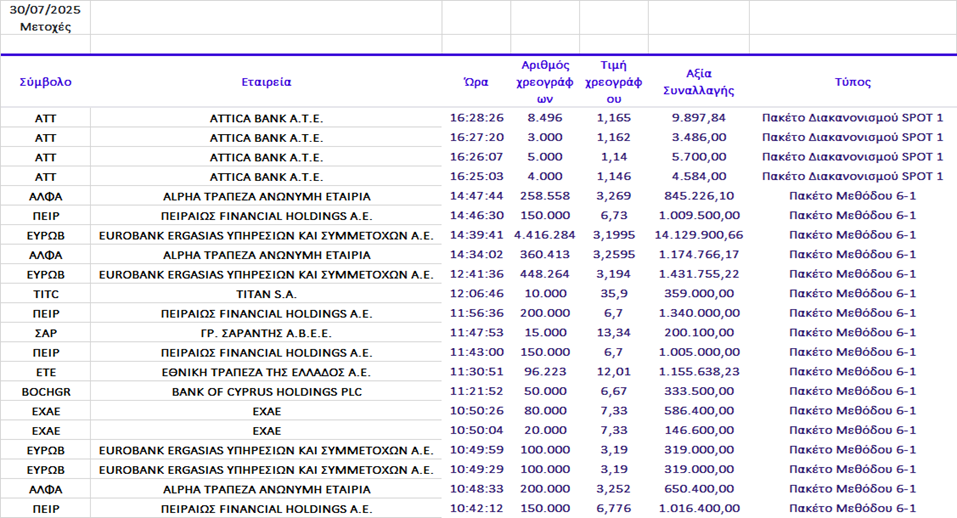This screenshot has height=518, width=957.
Task: Click ΕΧΑΕ symbol in the 10:50:26 row
Action: (45, 411)
